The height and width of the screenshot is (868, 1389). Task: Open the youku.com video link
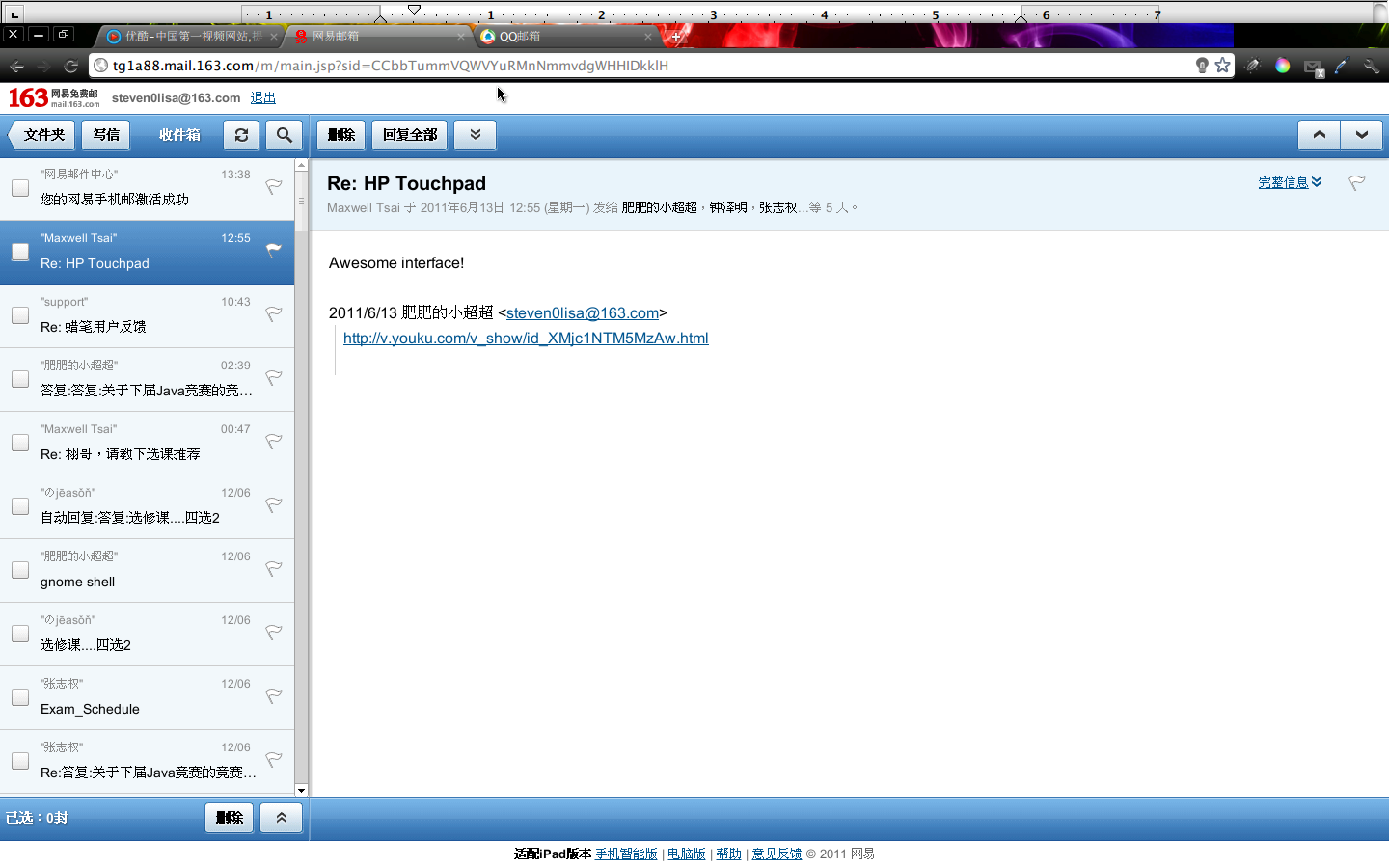526,339
